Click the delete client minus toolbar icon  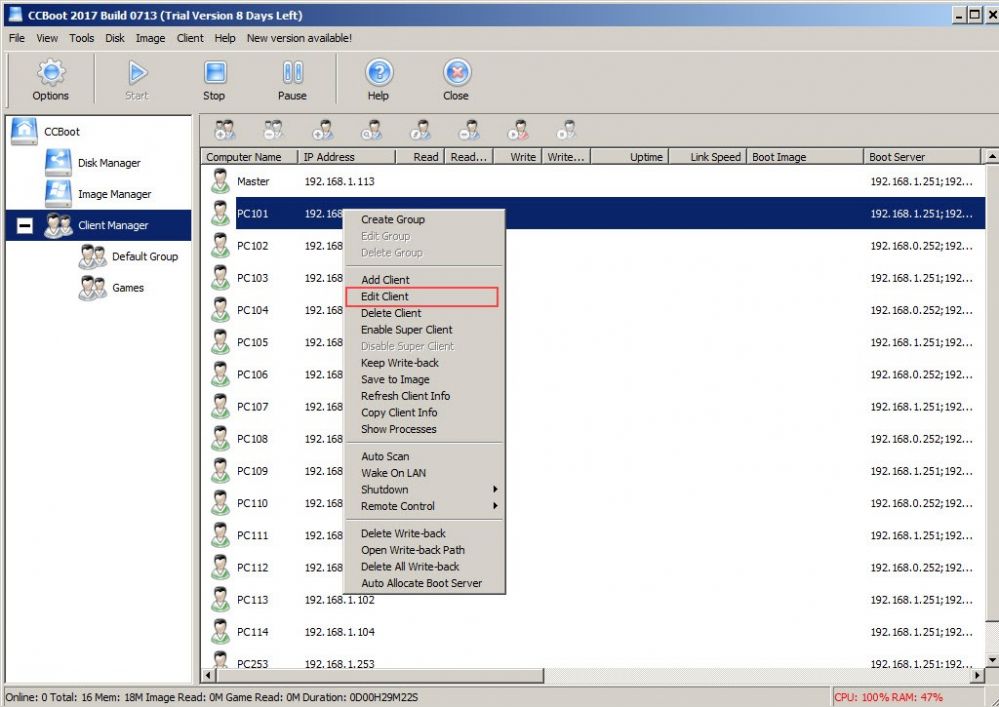tap(469, 130)
